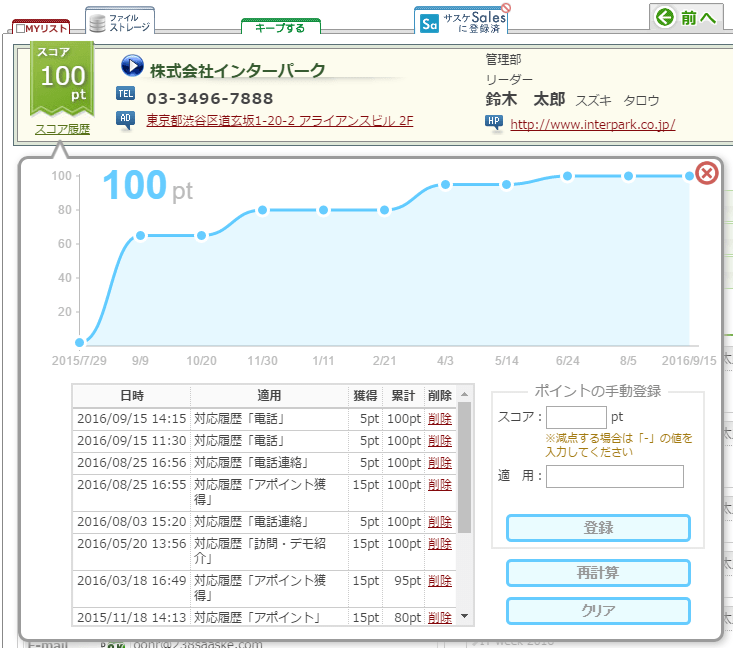Viewport: 733px width, 648px height.
Task: Click the 適用 text field
Action: tap(615, 476)
